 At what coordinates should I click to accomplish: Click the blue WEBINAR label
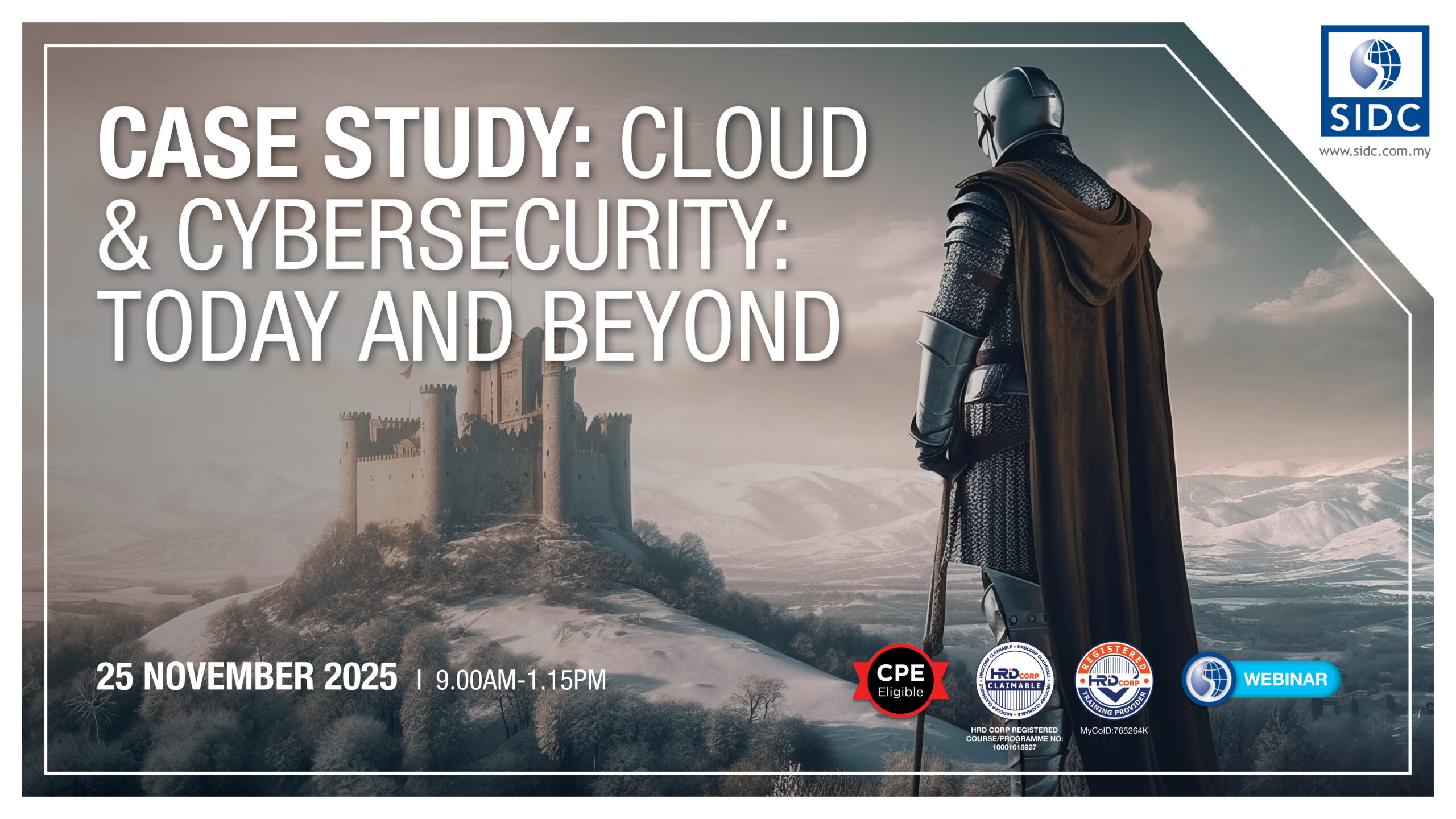coord(1285,679)
